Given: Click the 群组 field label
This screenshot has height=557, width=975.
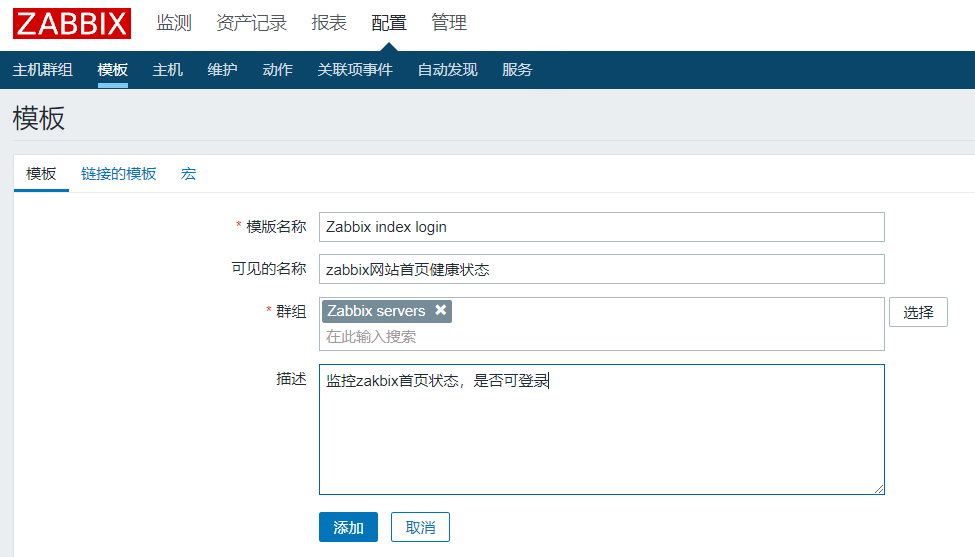Looking at the screenshot, I should coord(291,311).
